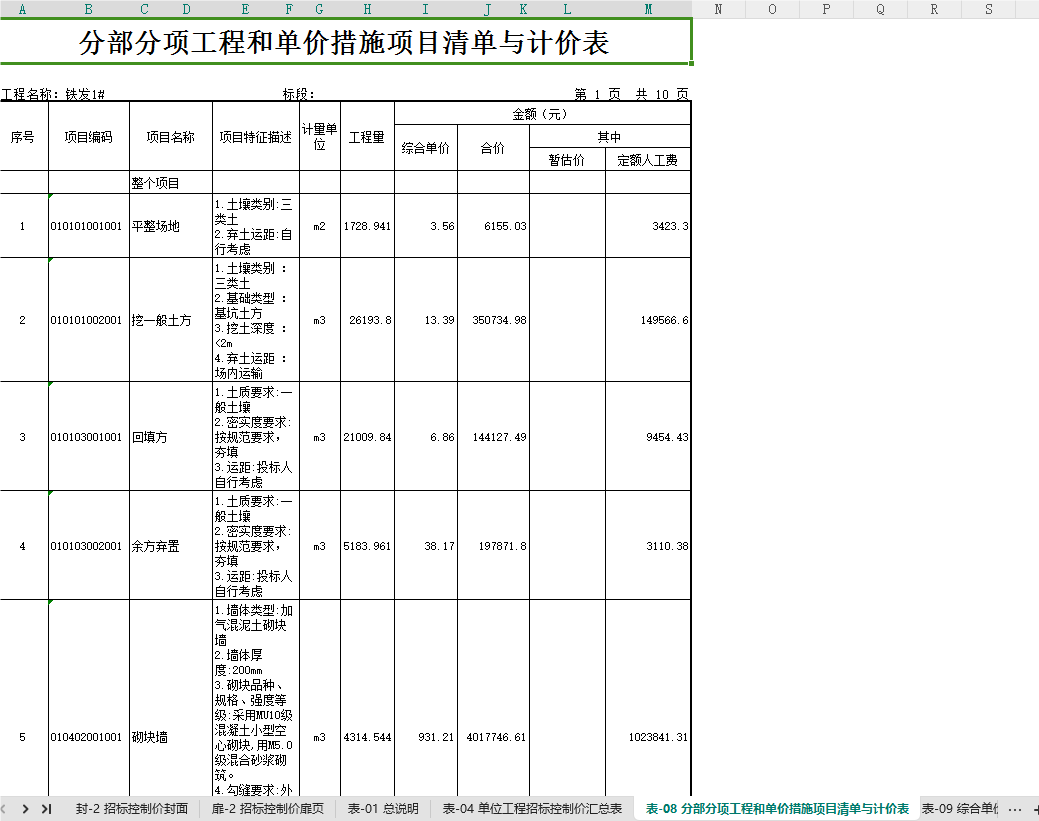Select column header A
Screen dimensions: 1039x821
click(x=23, y=9)
